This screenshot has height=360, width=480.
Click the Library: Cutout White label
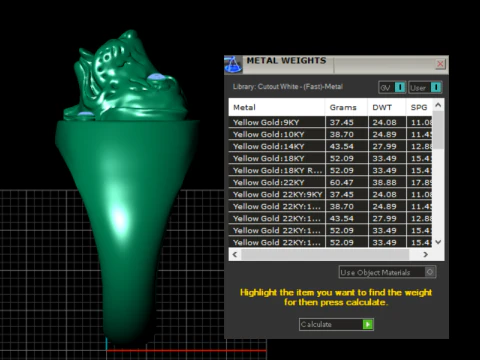(x=288, y=87)
